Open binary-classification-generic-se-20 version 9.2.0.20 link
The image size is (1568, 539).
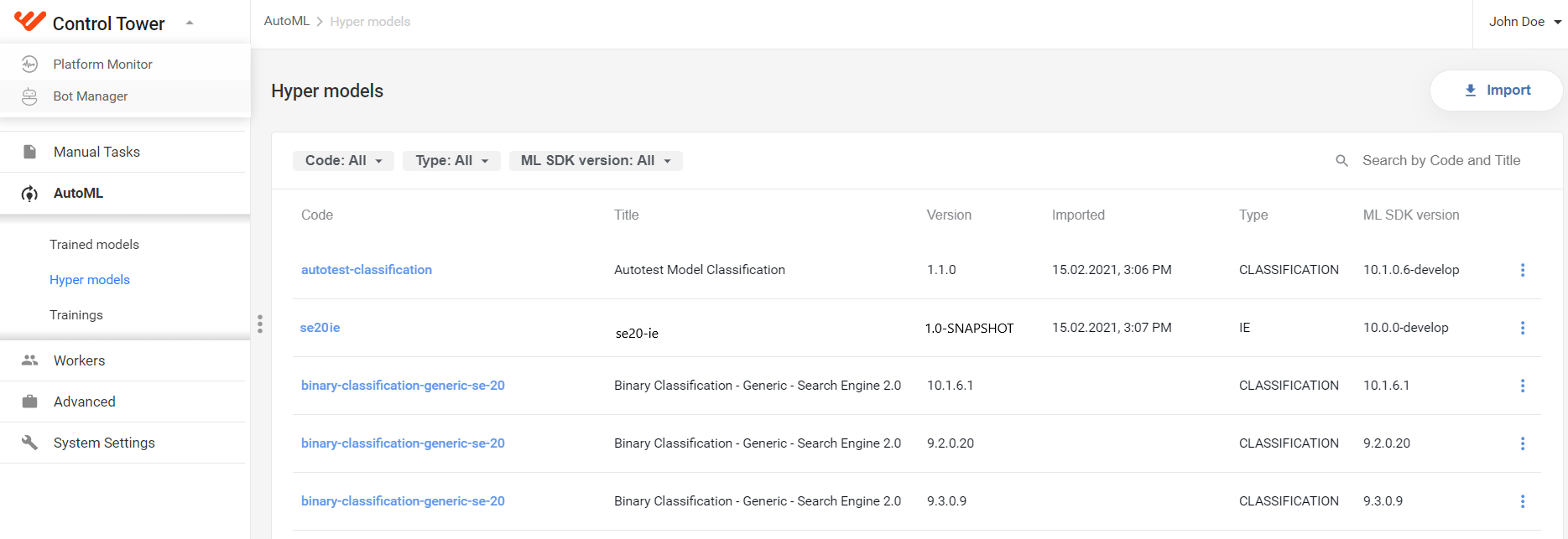coord(403,443)
